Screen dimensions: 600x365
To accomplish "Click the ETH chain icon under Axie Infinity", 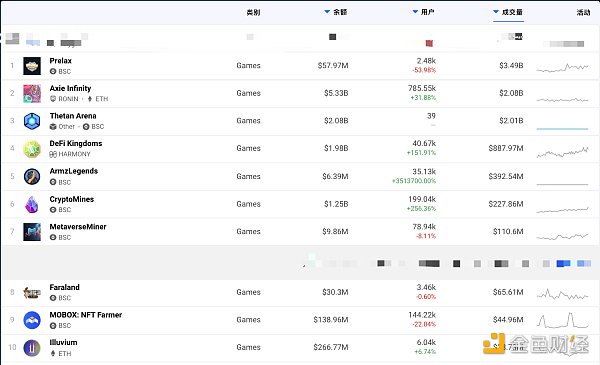I will [x=90, y=99].
